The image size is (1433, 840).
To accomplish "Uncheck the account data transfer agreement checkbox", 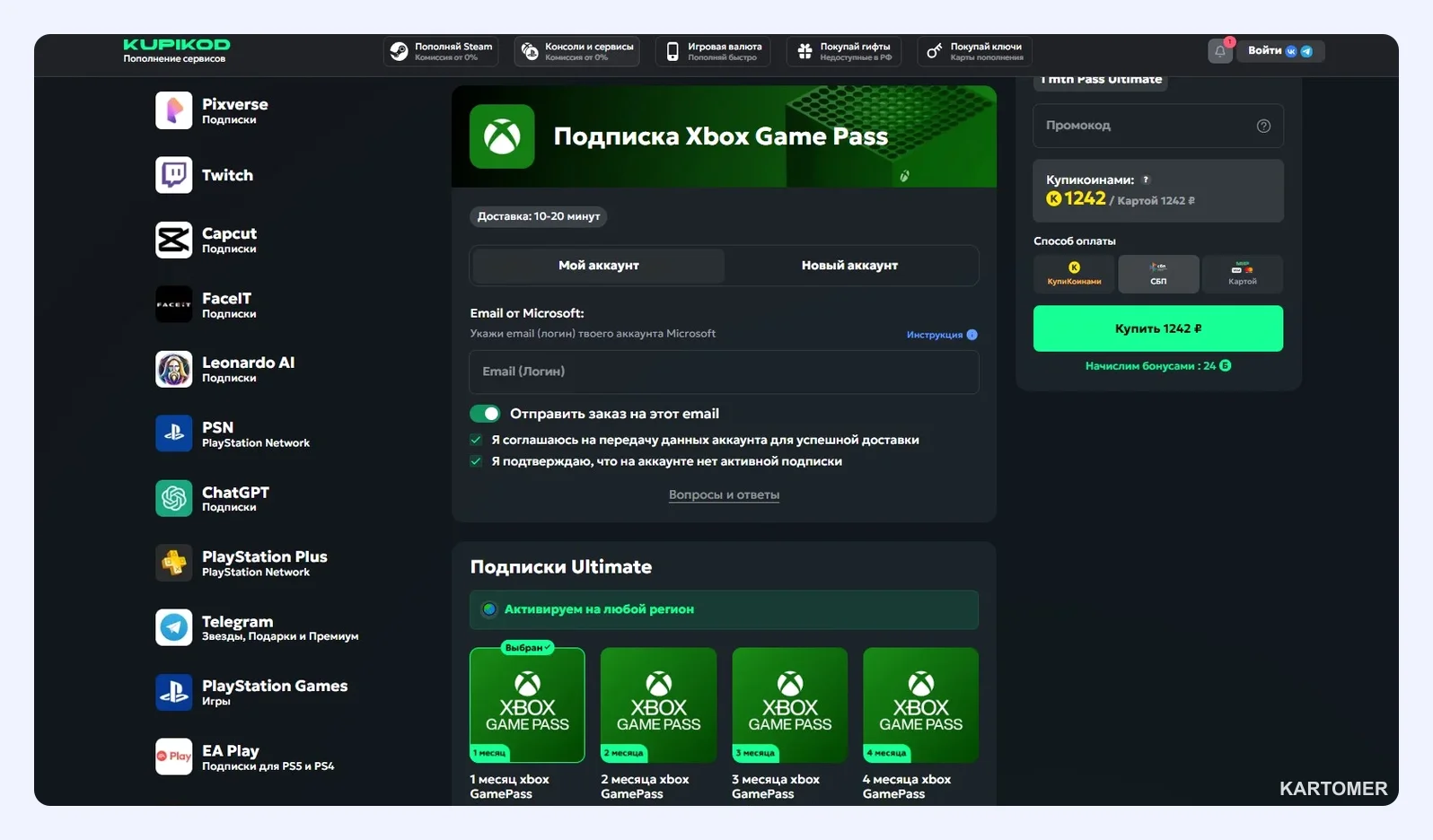I will [x=476, y=440].
